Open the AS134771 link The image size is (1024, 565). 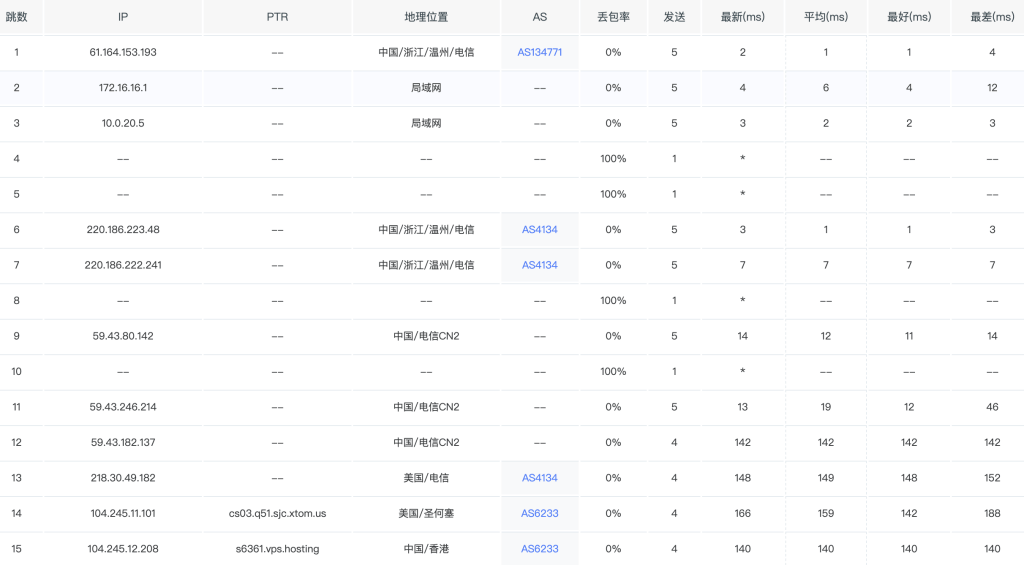(539, 52)
